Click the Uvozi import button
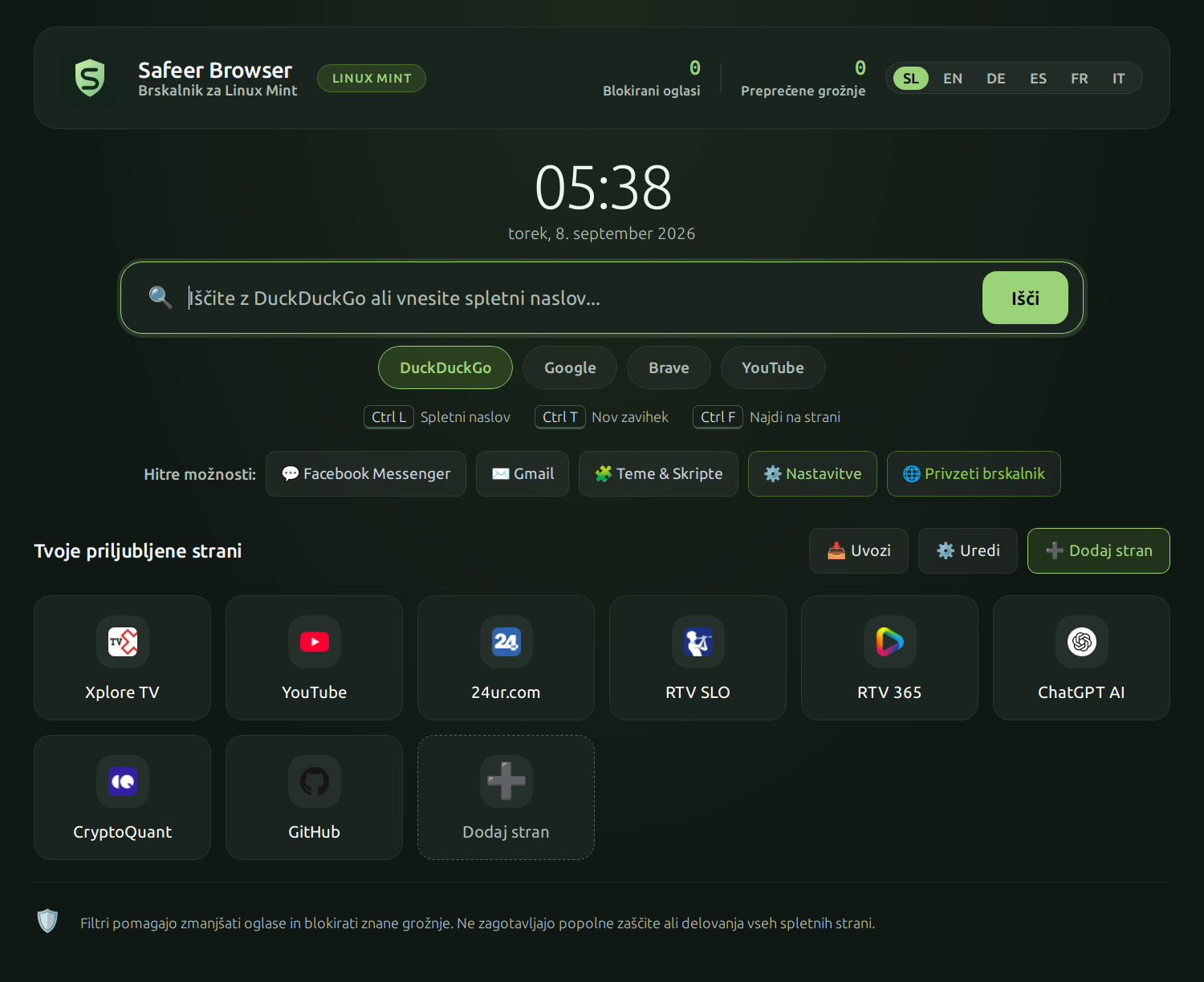Image resolution: width=1204 pixels, height=982 pixels. (859, 551)
